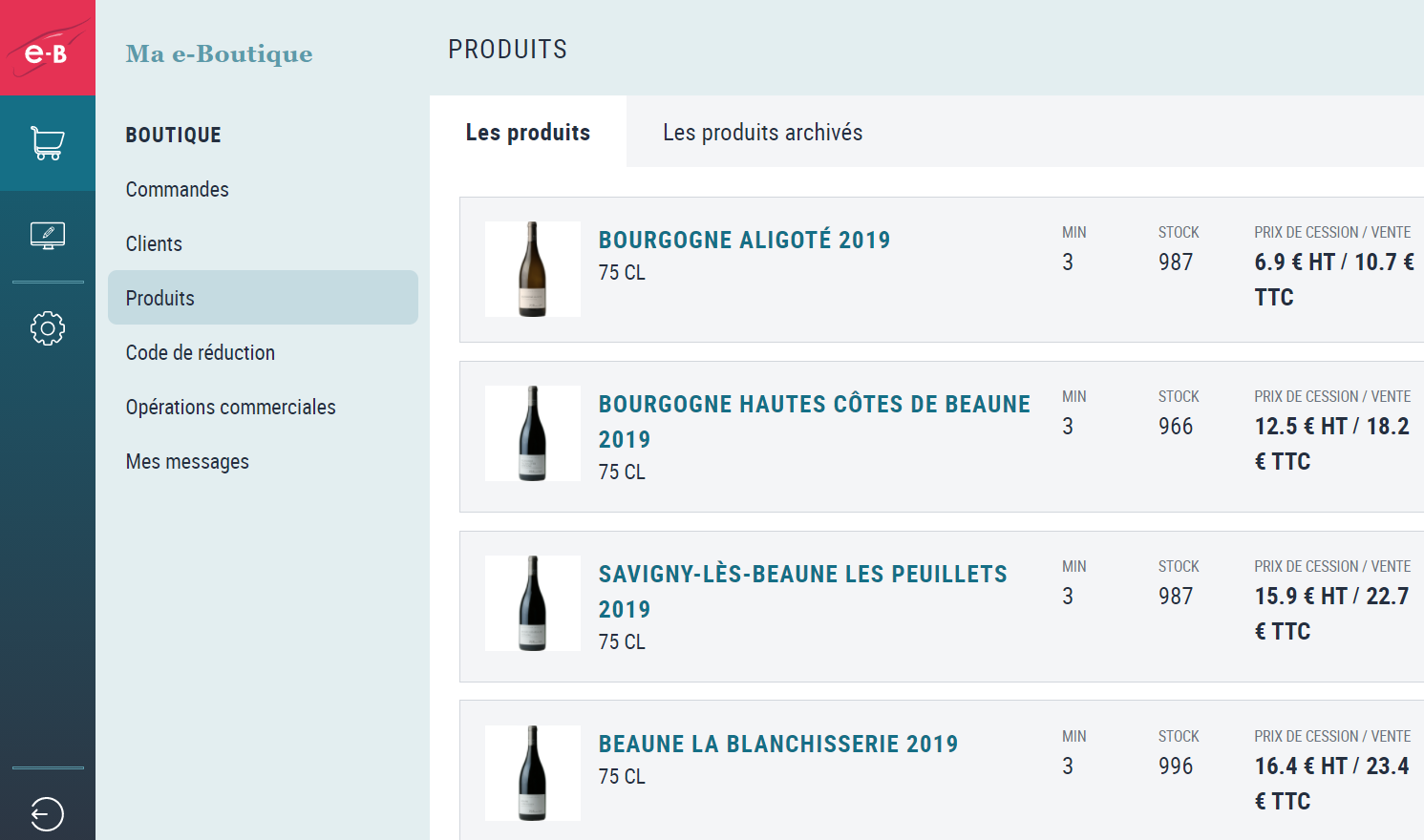Click the logout arrow icon
The width and height of the screenshot is (1424, 840).
tap(47, 814)
